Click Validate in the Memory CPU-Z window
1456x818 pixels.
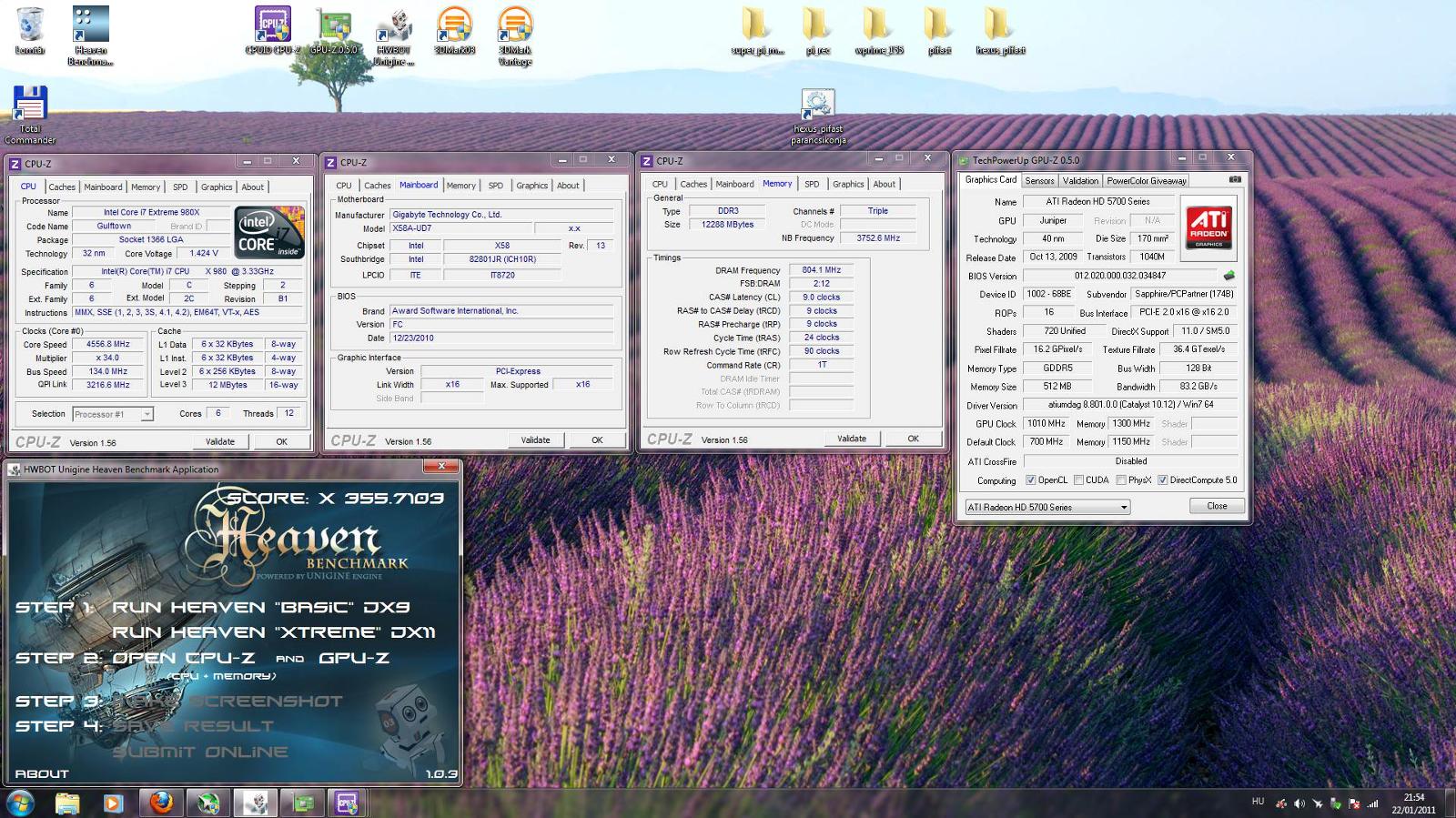tap(851, 439)
